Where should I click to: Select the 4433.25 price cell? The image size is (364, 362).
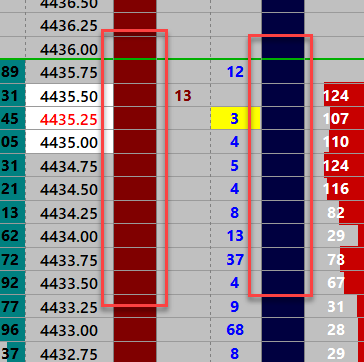tap(69, 306)
